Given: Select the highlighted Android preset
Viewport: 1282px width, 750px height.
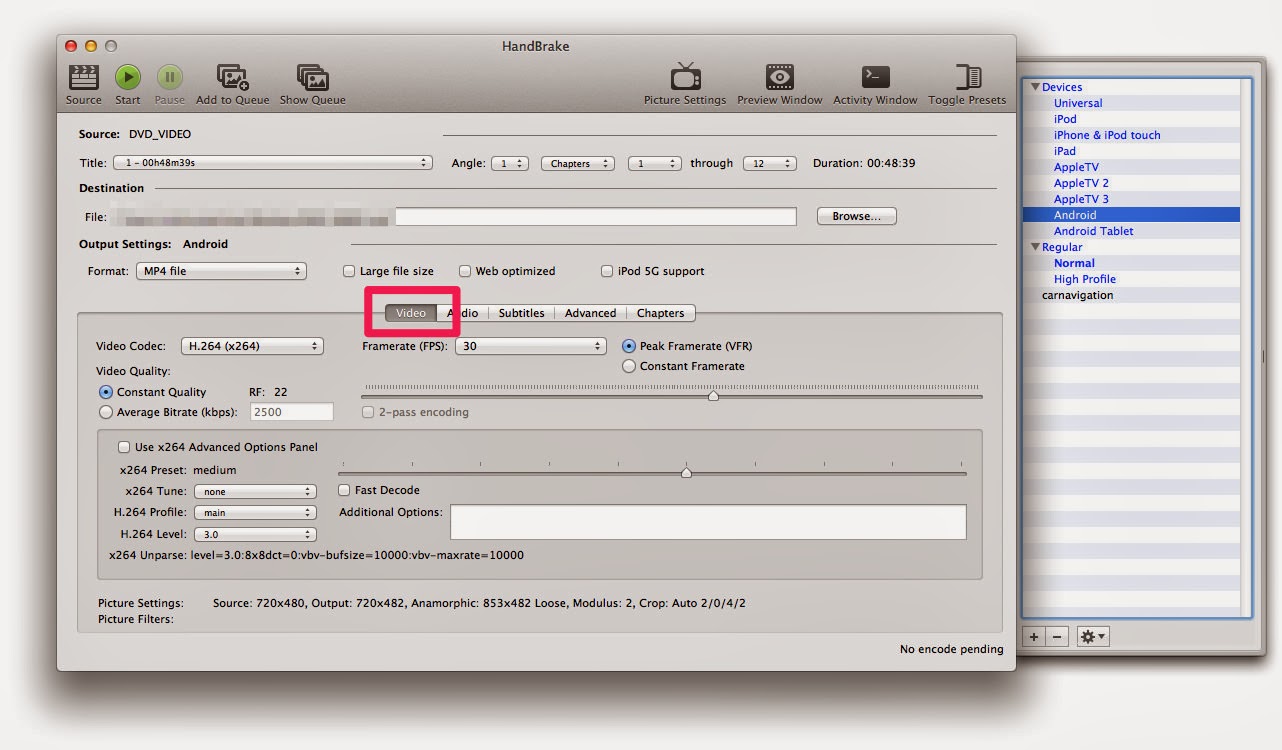Looking at the screenshot, I should pyautogui.click(x=1075, y=215).
